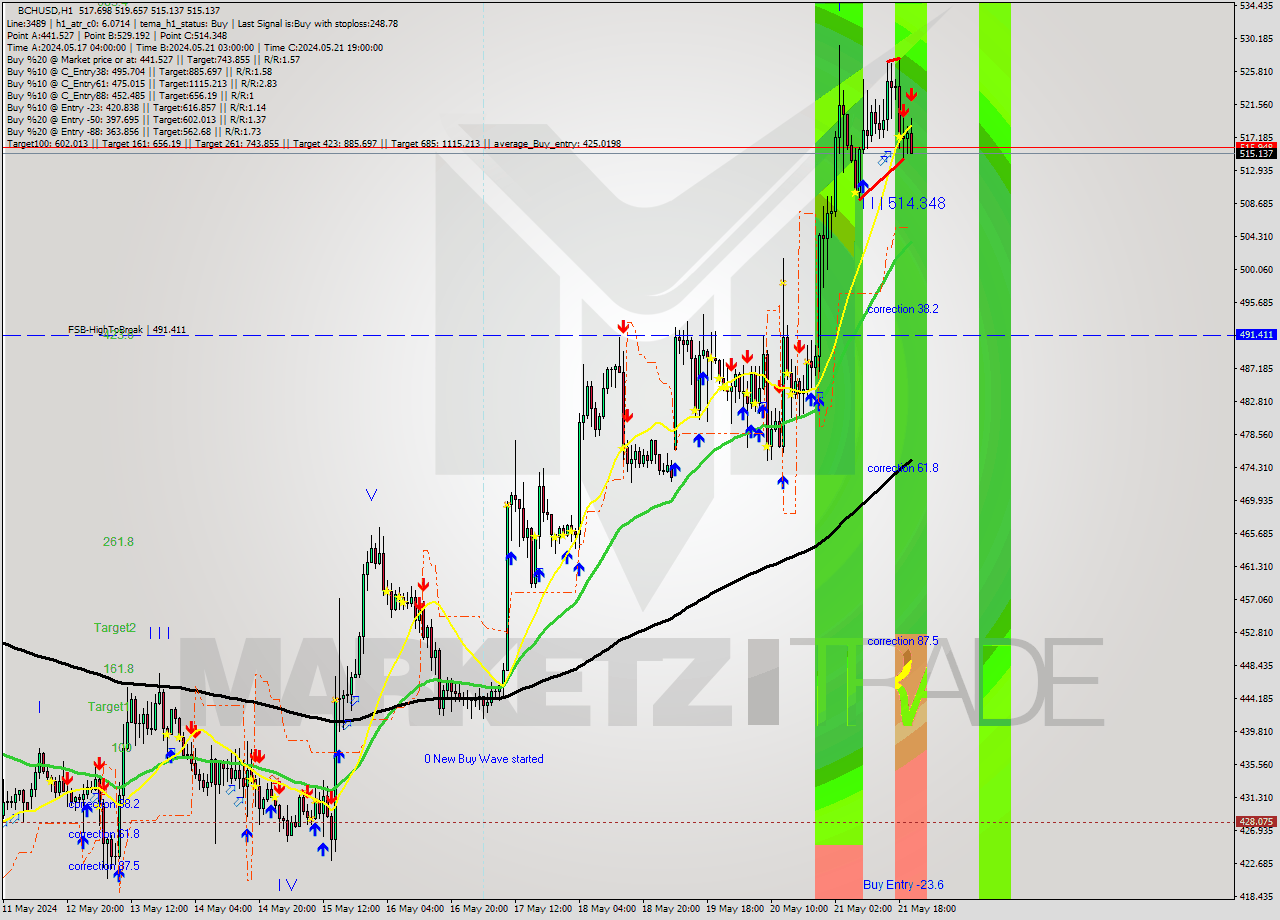Viewport: 1280px width, 920px height.
Task: Click '21 May 18:00' on the time axis
Action: [x=925, y=909]
